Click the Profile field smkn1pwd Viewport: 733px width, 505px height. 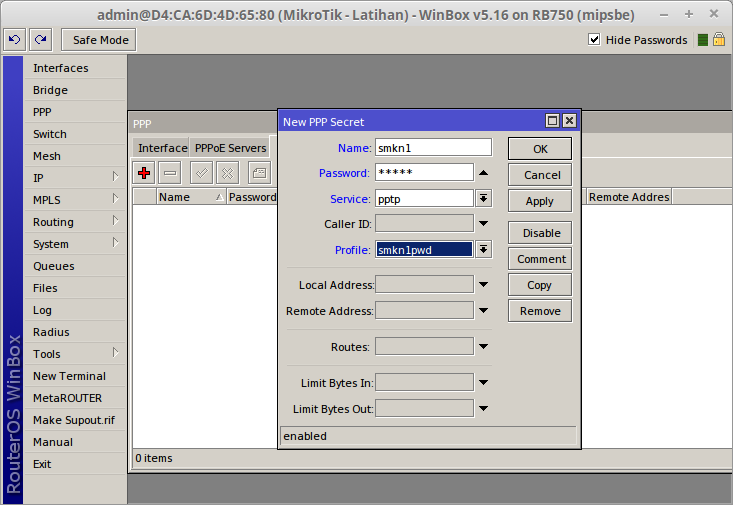coord(424,249)
